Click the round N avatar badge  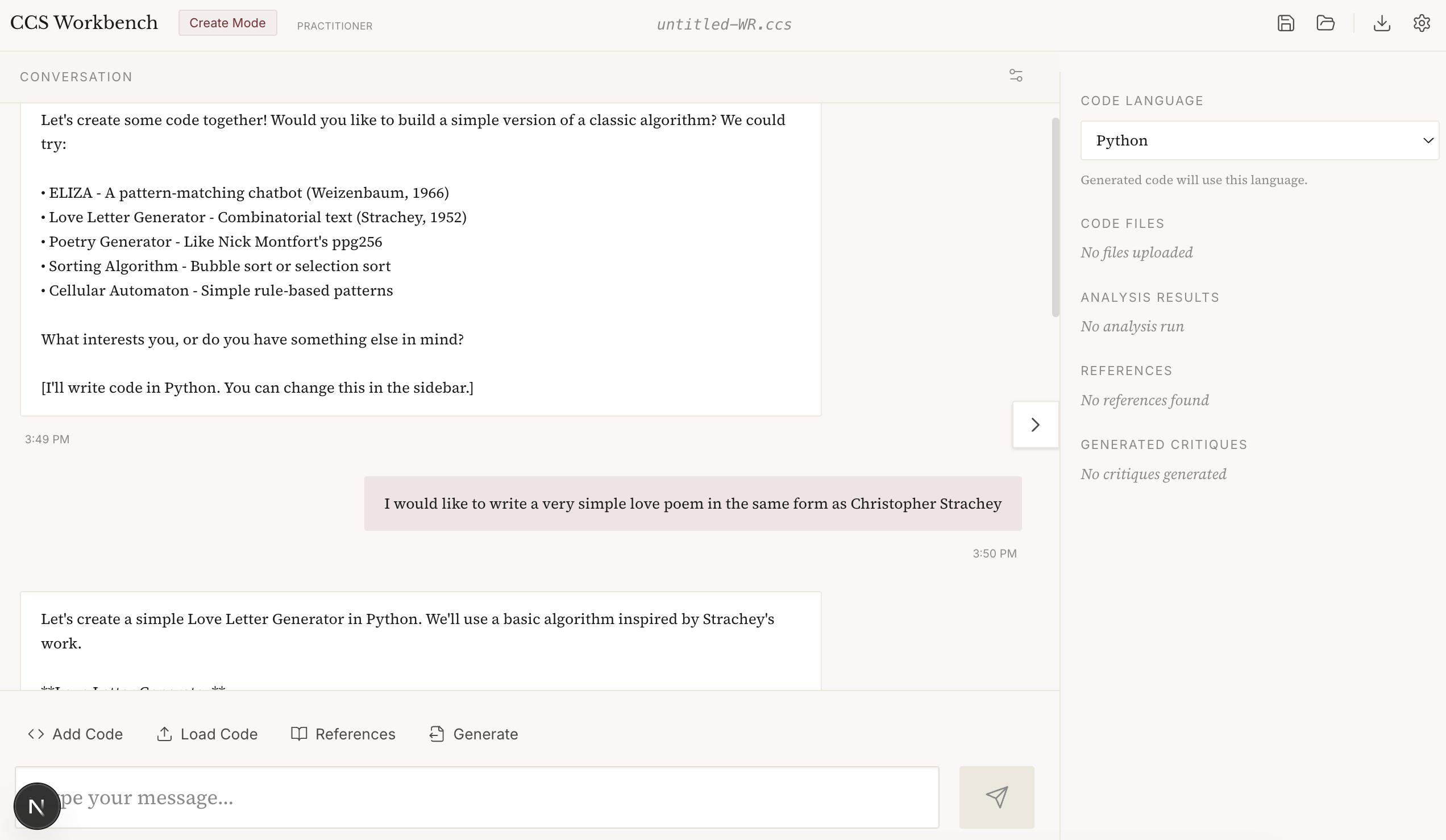click(x=37, y=806)
